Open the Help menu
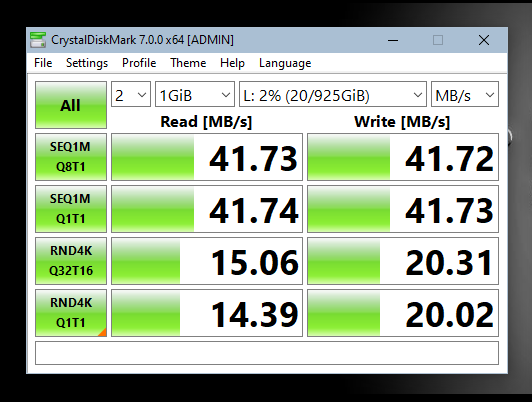 click(232, 63)
